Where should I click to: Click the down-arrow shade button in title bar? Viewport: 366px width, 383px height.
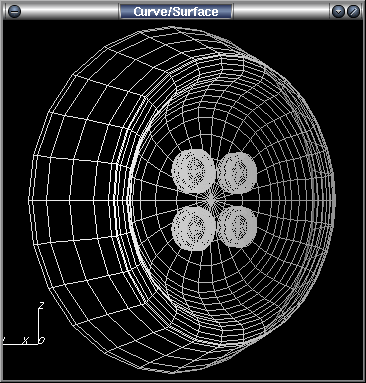pyautogui.click(x=339, y=11)
